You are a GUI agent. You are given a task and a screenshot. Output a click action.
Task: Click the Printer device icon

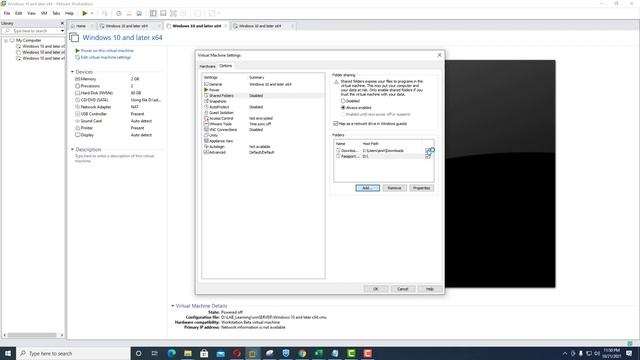point(77,128)
